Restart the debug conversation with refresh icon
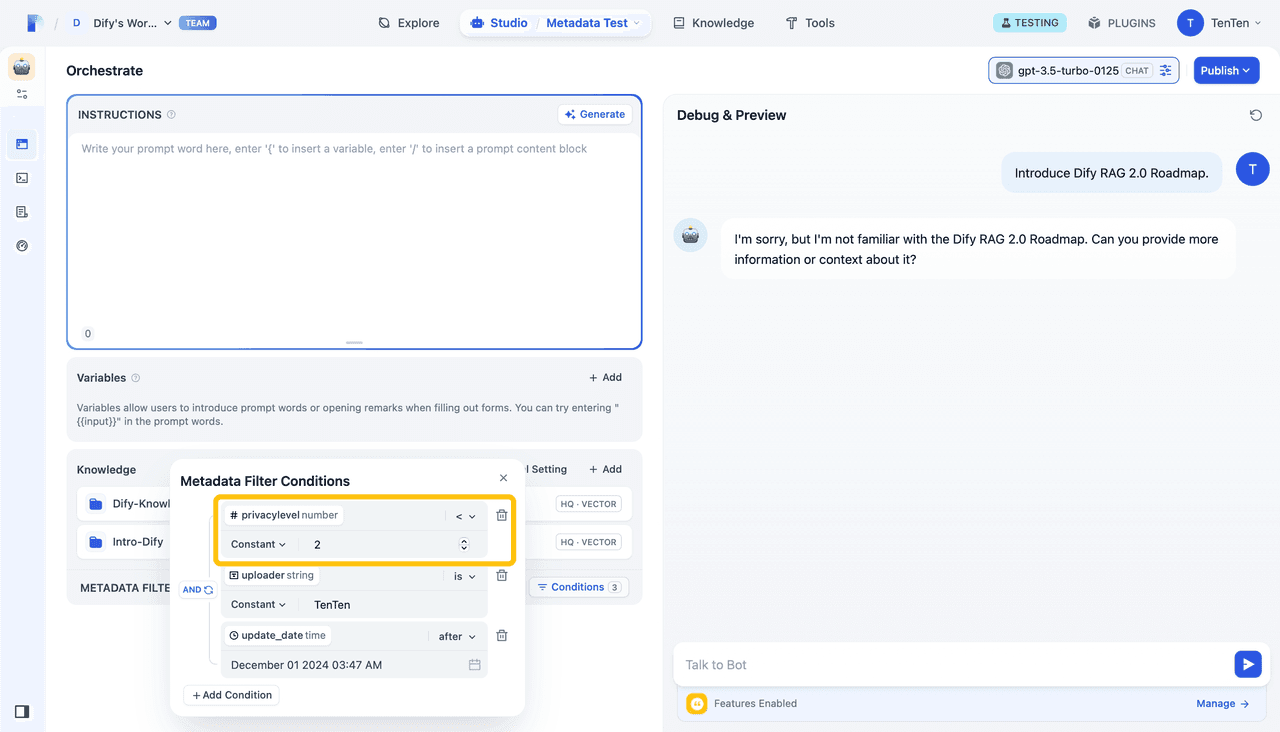 (1255, 115)
